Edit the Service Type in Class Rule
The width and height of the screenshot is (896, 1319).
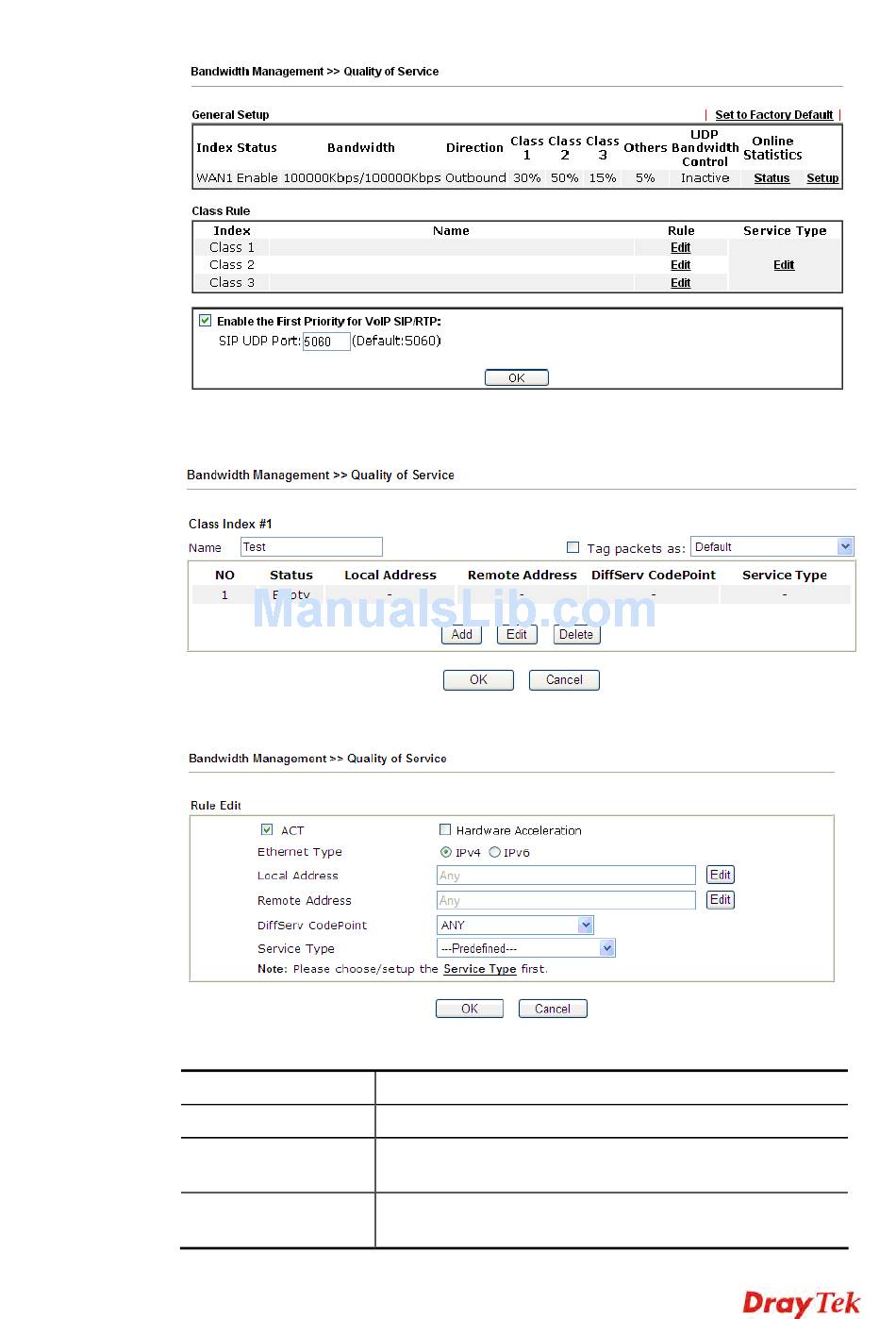(784, 265)
